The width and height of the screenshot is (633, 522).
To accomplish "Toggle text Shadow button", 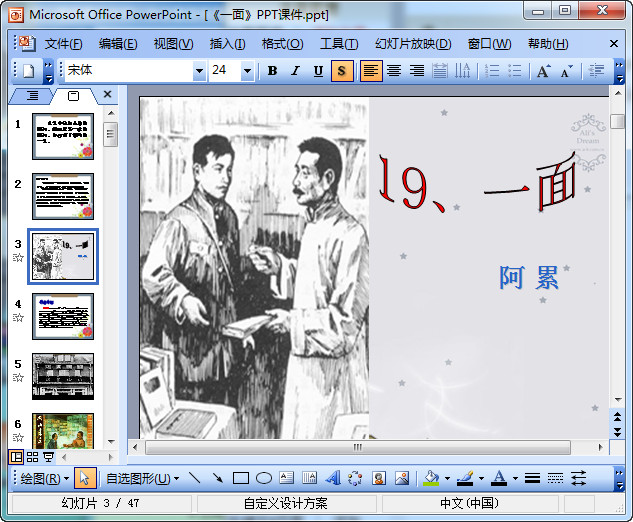I will tap(342, 71).
